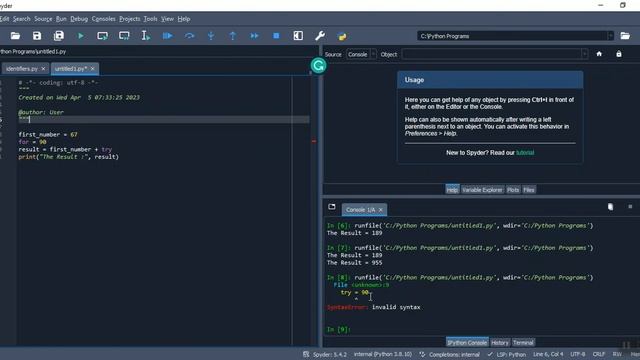Click Completions: internal status item

click(x=449, y=354)
